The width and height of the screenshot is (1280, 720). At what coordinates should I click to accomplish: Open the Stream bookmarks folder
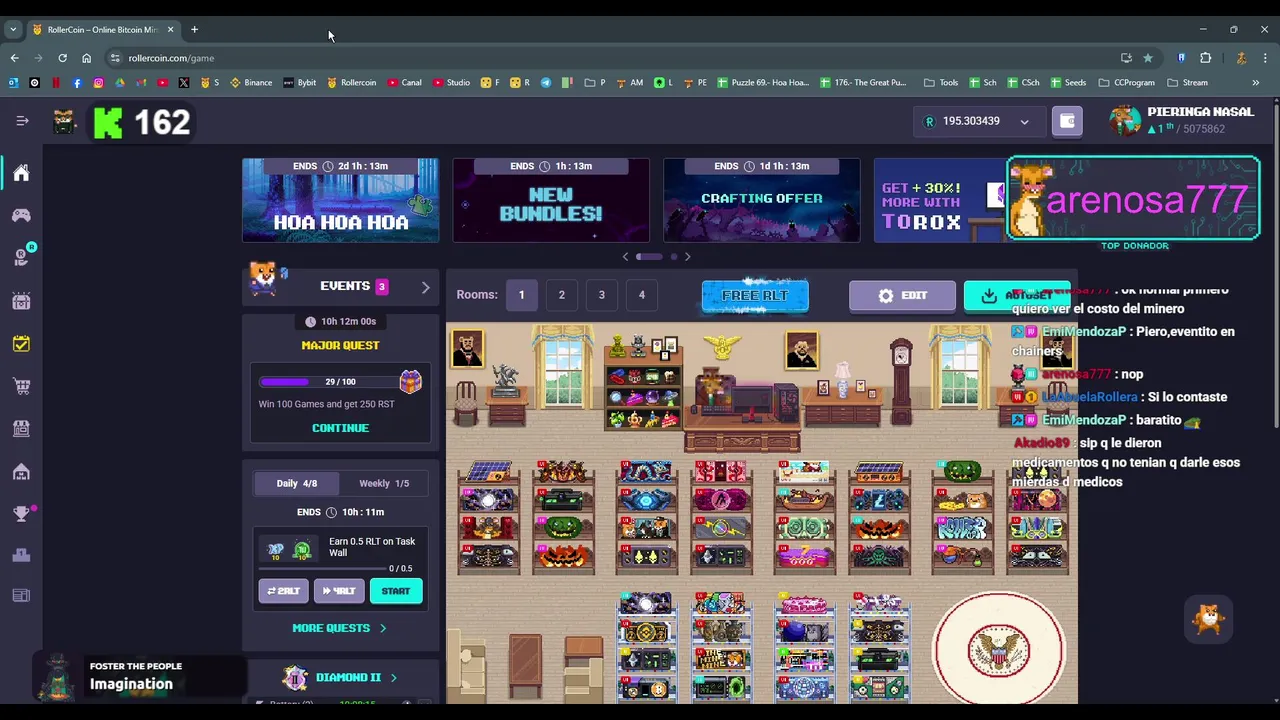pos(1187,83)
